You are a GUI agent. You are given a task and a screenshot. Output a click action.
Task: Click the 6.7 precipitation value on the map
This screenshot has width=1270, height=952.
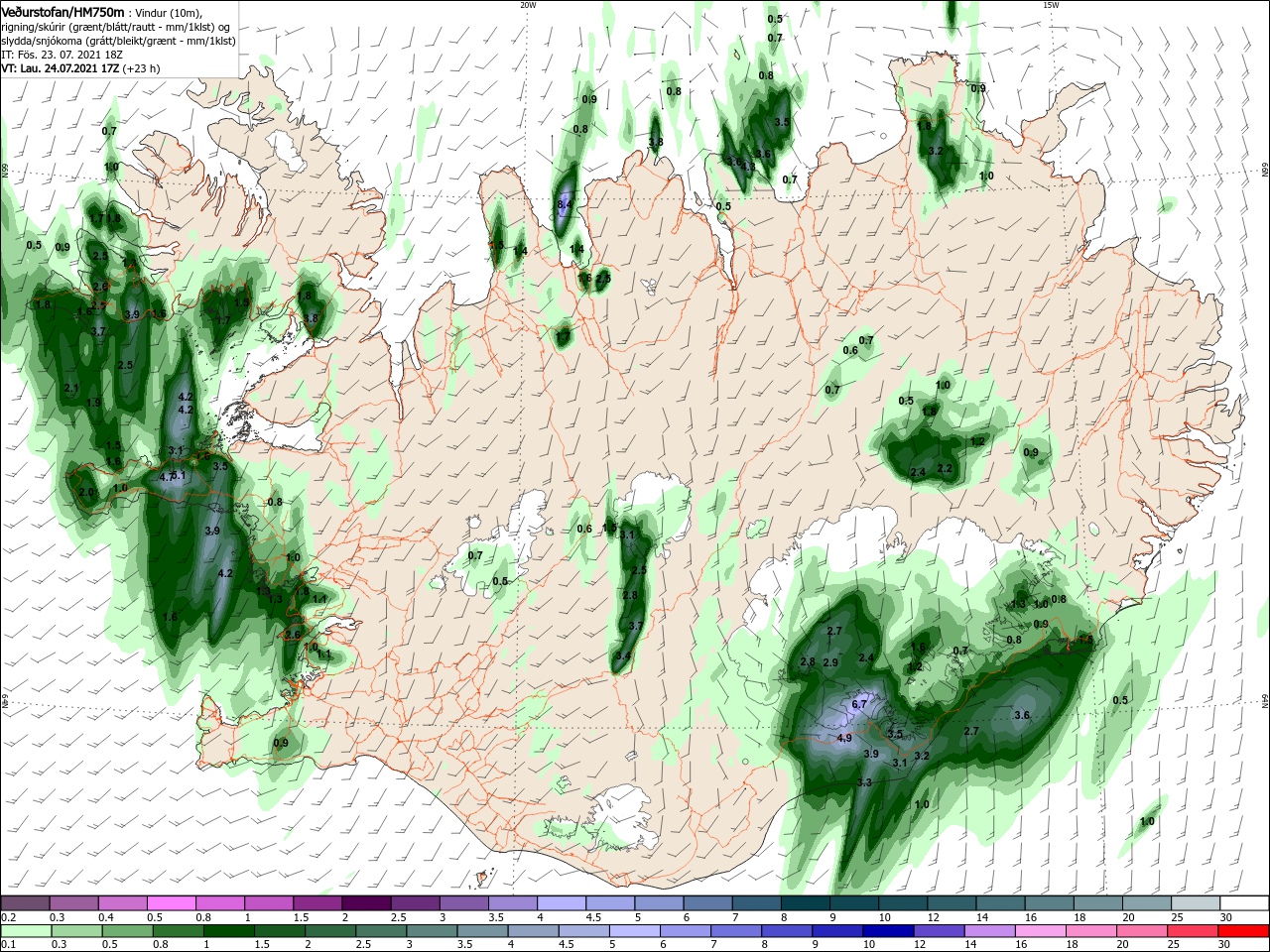(x=860, y=704)
